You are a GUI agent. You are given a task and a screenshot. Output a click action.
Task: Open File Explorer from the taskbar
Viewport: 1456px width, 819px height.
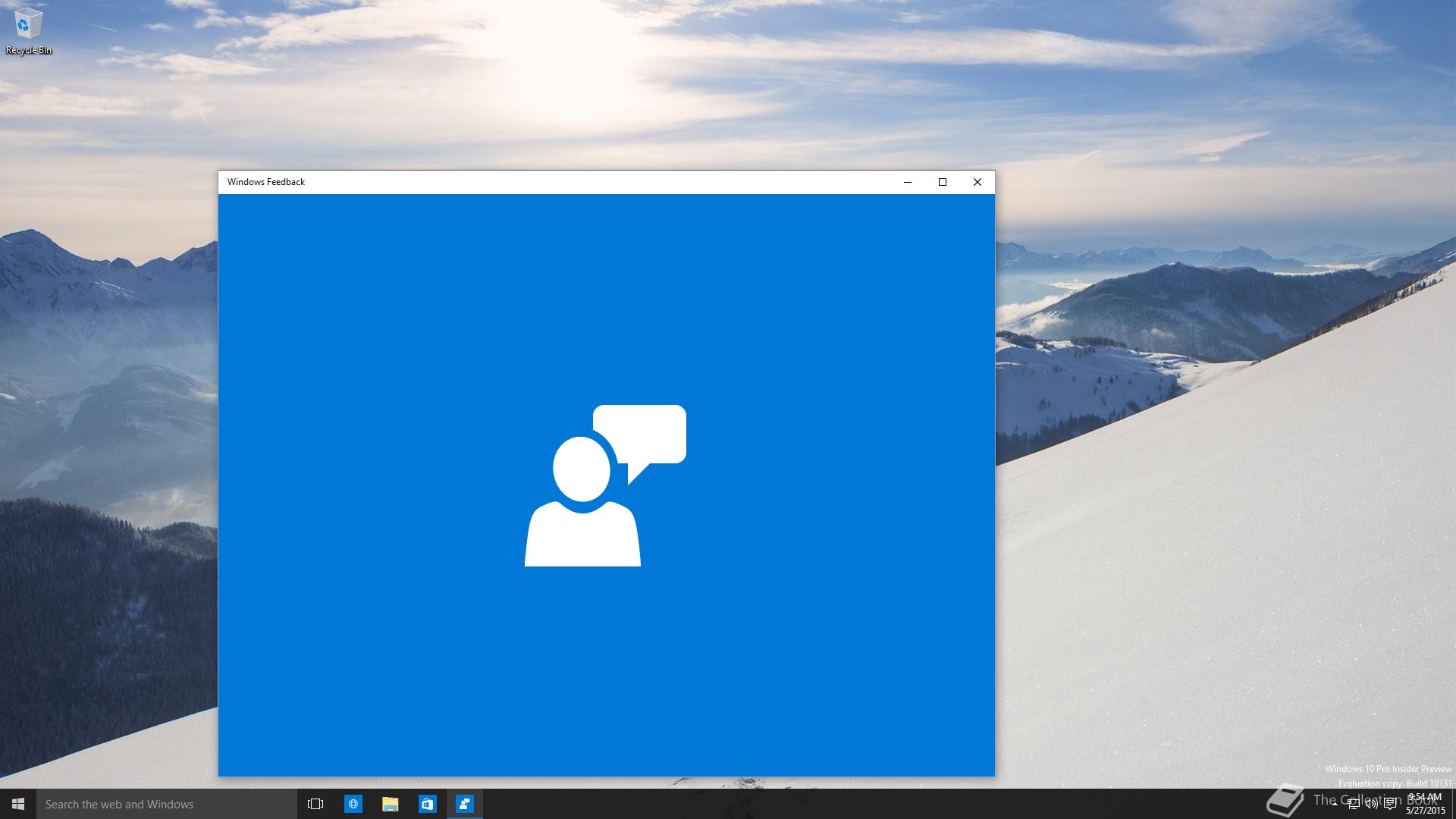click(x=391, y=804)
